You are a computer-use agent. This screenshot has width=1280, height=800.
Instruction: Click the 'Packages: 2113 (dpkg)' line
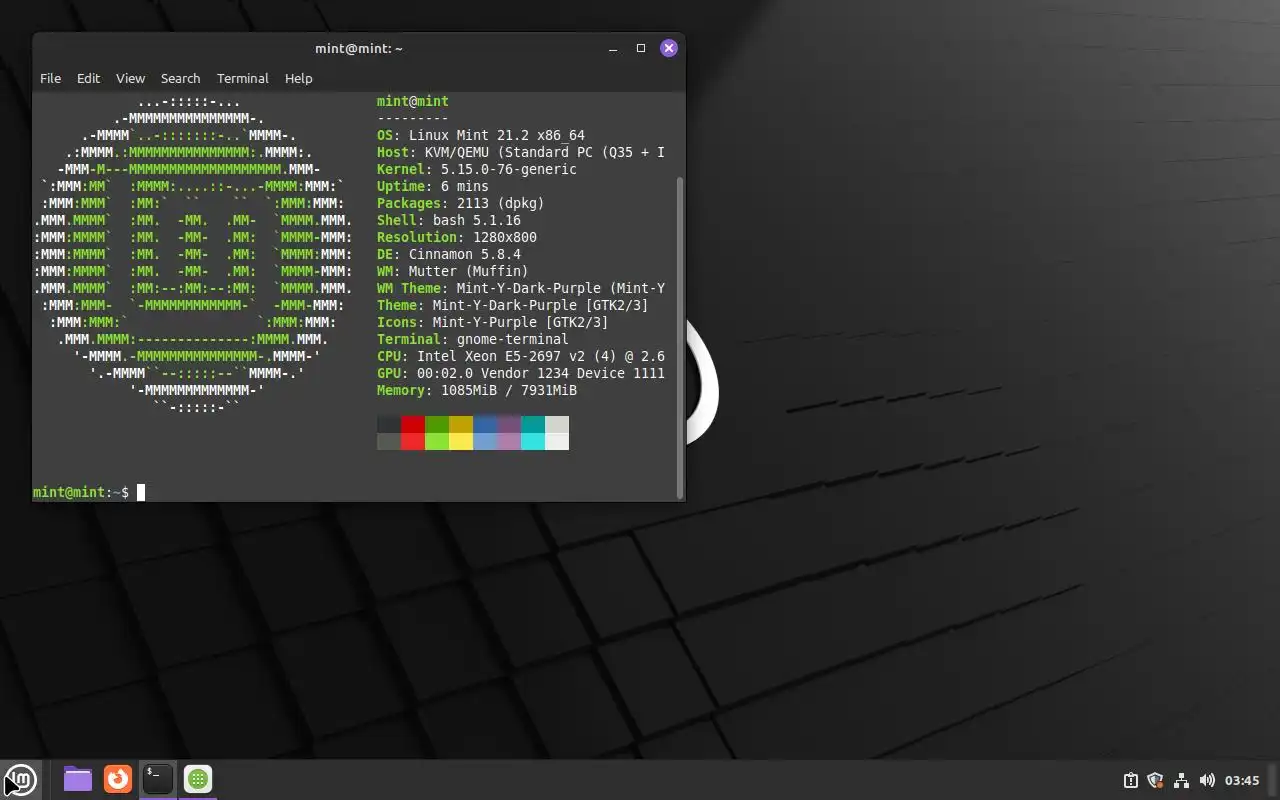(x=461, y=203)
